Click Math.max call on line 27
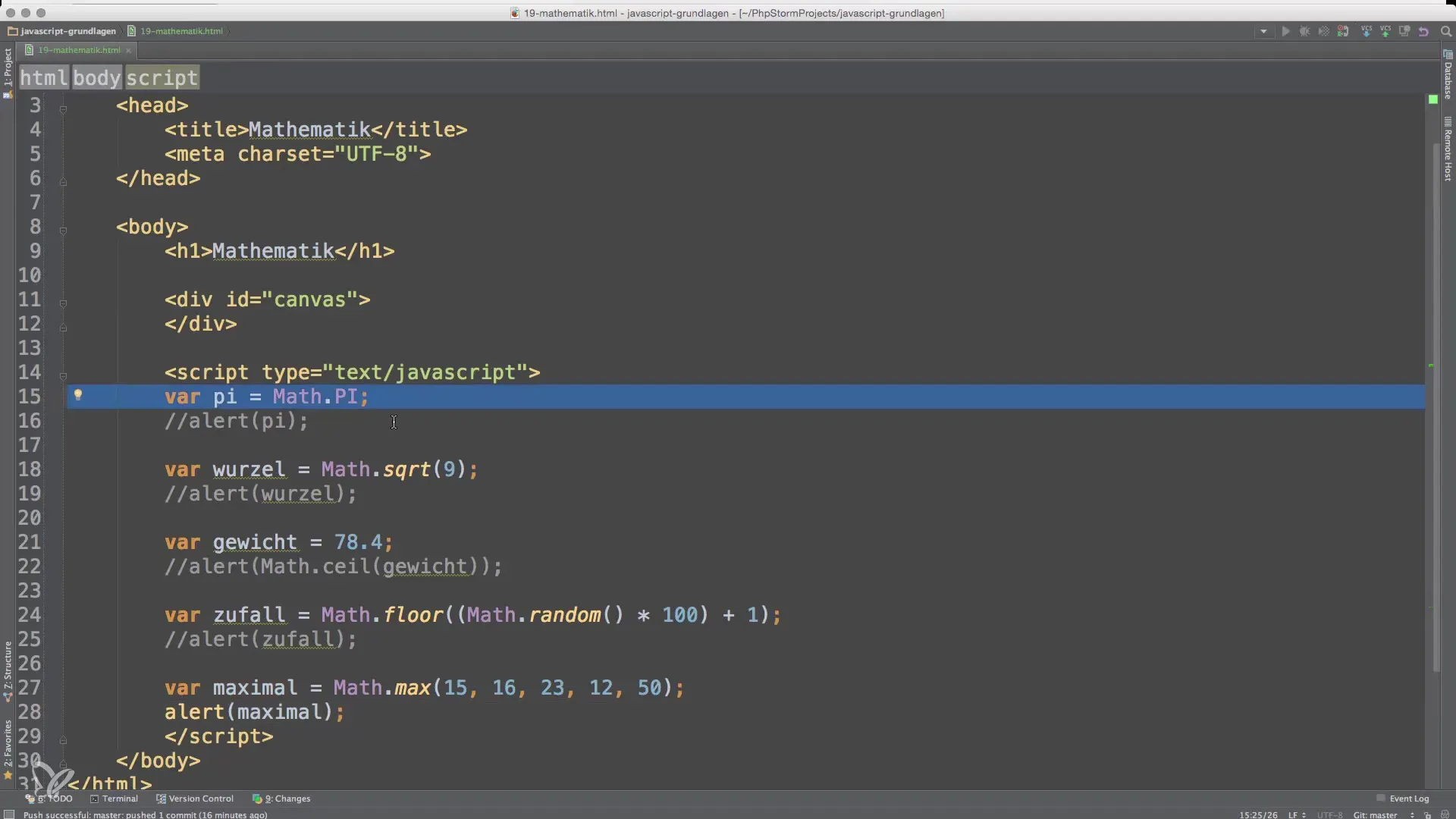Viewport: 1456px width, 819px height. [503, 688]
